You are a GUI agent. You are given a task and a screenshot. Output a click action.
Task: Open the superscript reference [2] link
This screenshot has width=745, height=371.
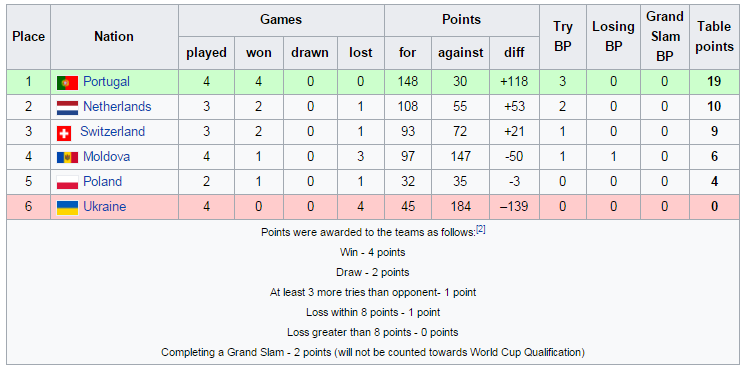[481, 229]
